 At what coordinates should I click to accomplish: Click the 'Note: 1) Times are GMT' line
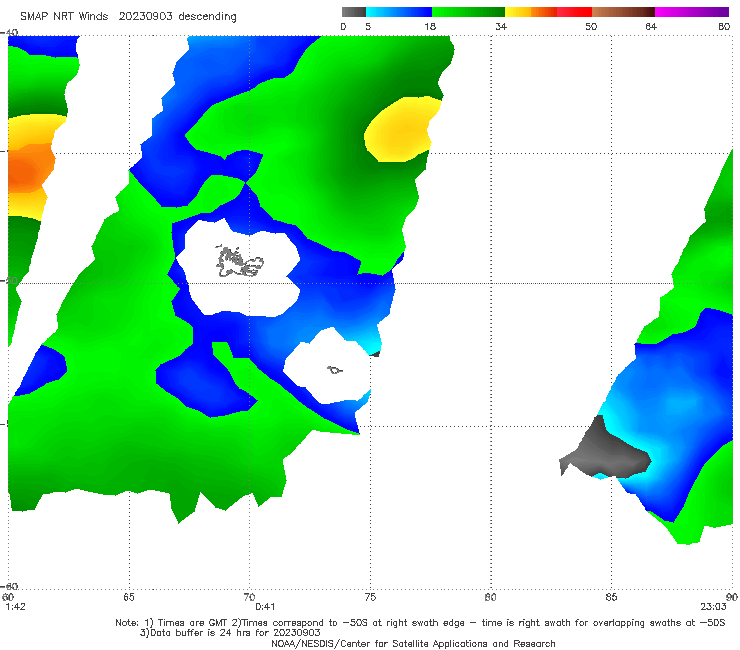(x=420, y=623)
